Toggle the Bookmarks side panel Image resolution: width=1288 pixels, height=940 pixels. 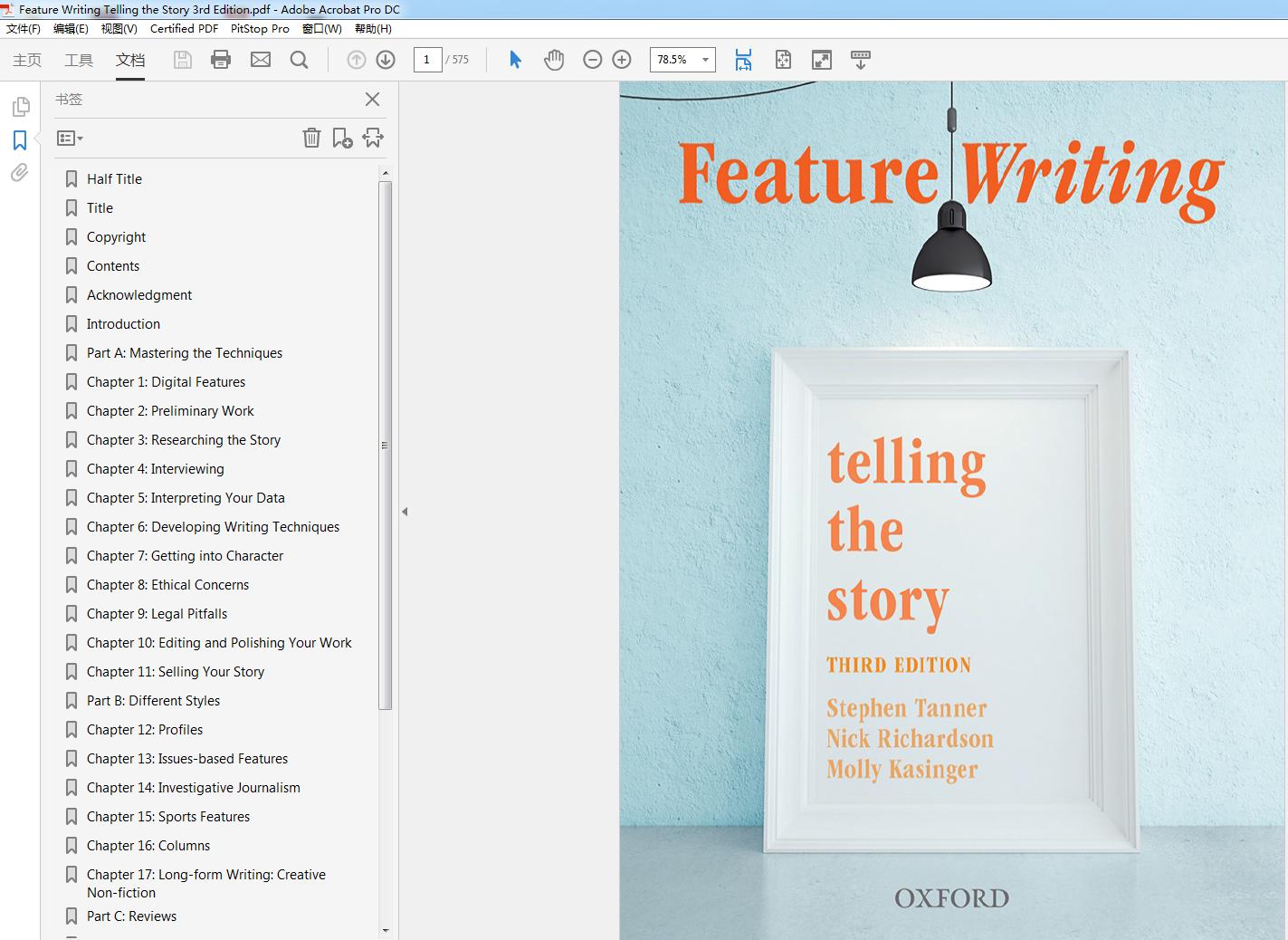pos(20,140)
